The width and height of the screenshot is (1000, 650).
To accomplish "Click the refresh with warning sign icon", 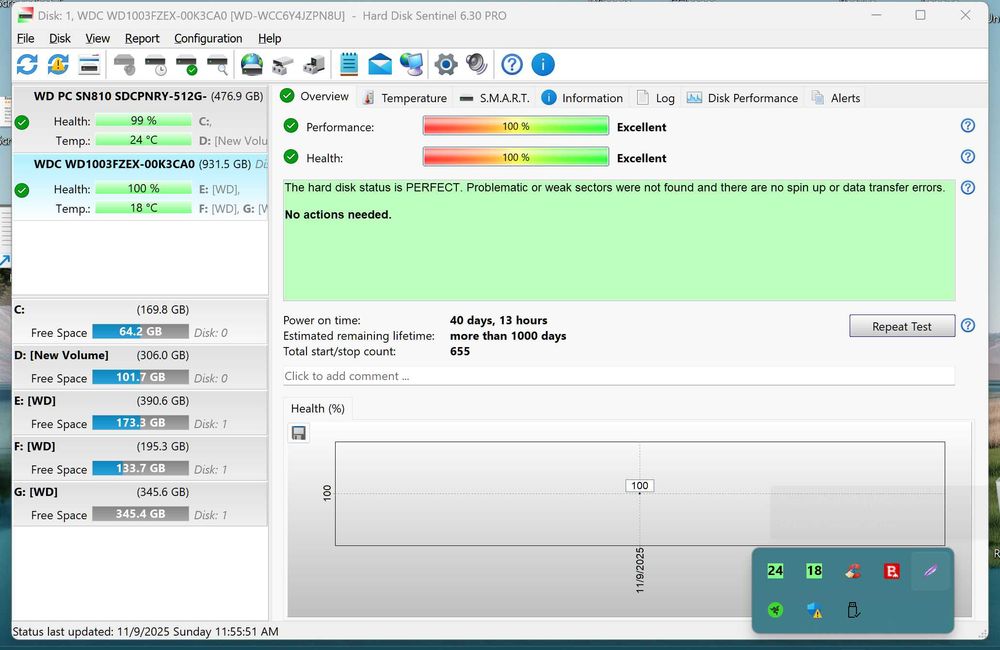I will pos(58,64).
